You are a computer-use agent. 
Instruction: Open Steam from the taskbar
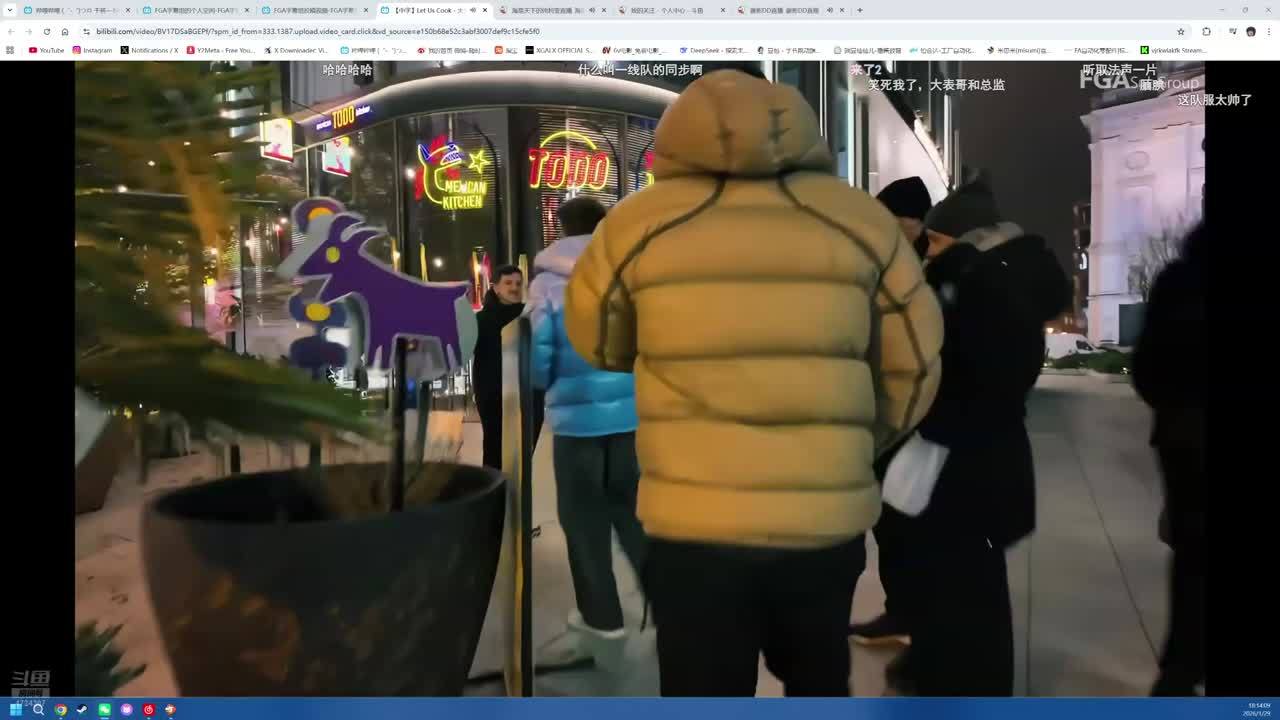[x=82, y=710]
